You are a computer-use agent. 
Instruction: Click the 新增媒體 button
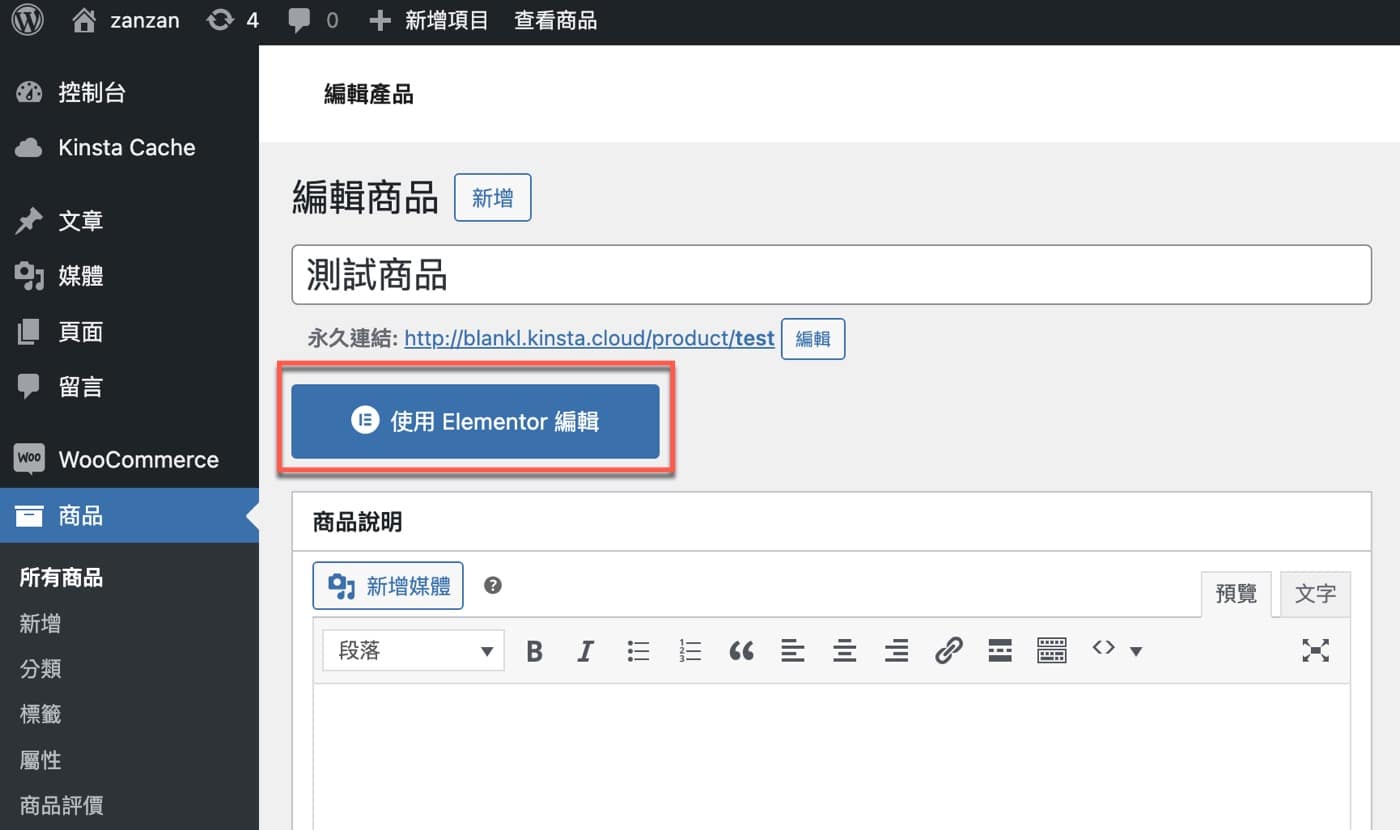[x=388, y=586]
